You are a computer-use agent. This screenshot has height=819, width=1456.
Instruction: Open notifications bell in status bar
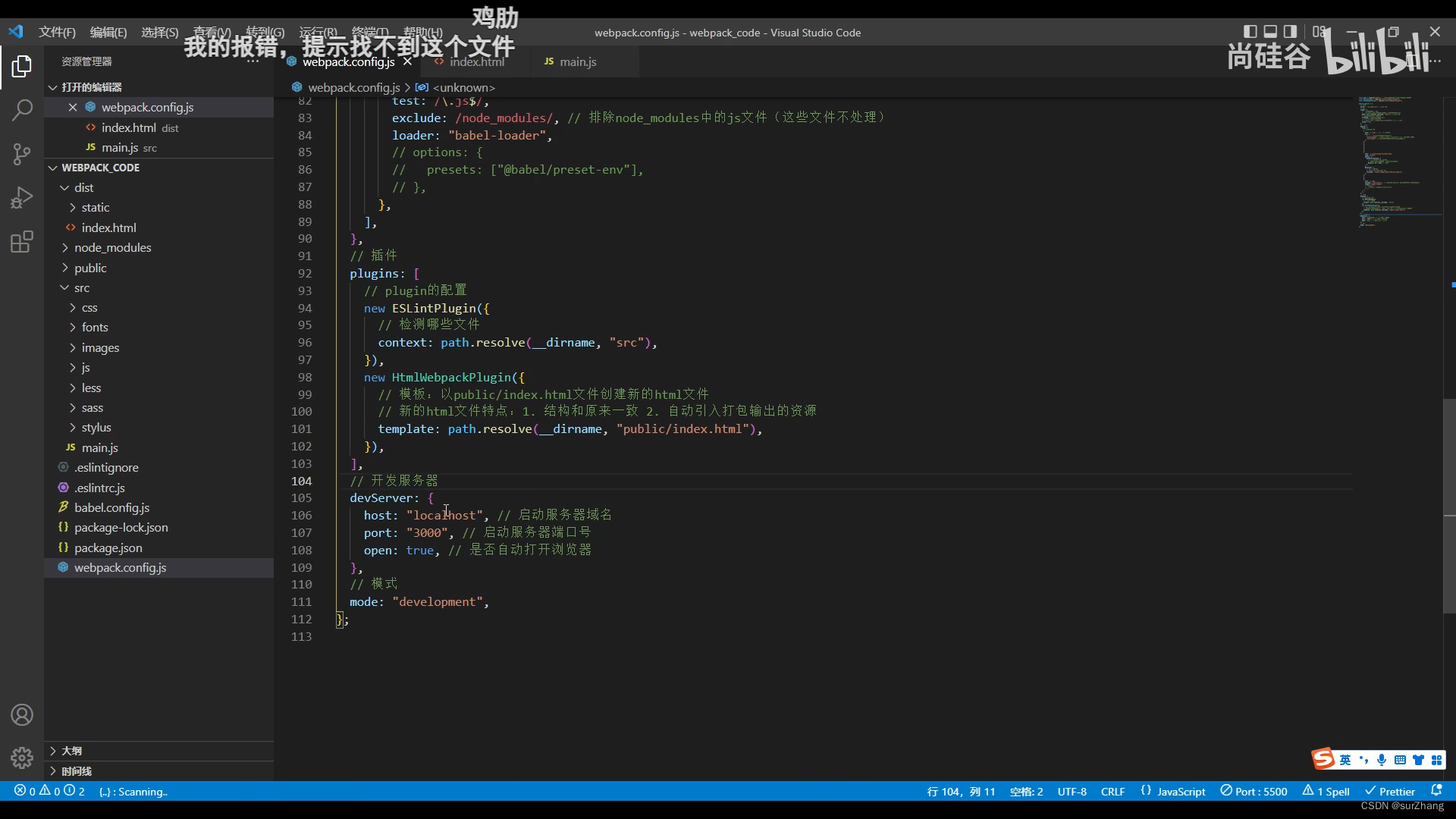pos(1436,791)
